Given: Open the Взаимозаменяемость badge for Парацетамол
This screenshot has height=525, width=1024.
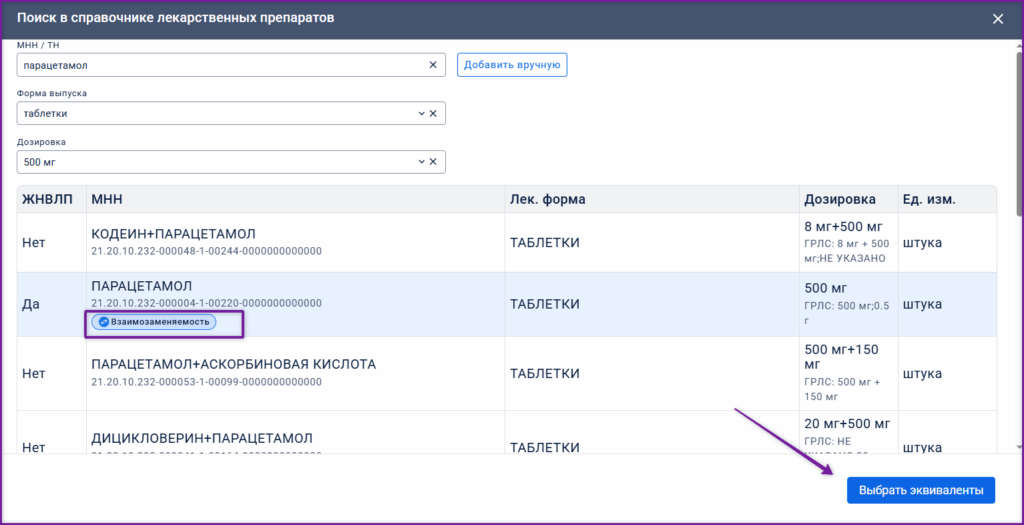Looking at the screenshot, I should point(153,322).
